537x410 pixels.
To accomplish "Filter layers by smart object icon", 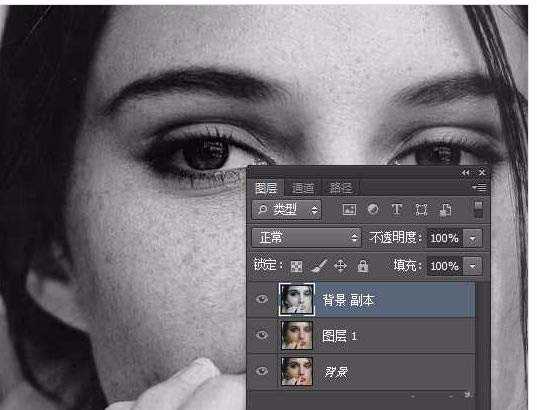I will coord(445,210).
